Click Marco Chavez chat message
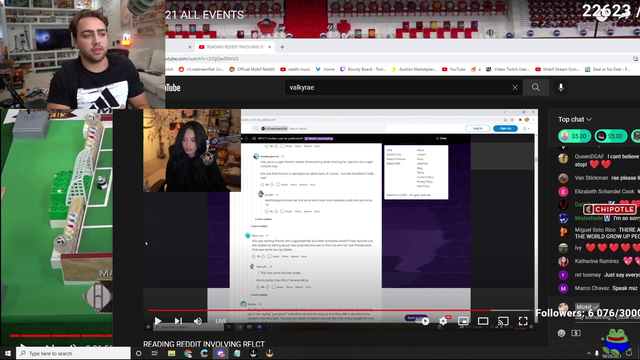Image resolution: width=640 pixels, height=360 pixels. coord(599,288)
